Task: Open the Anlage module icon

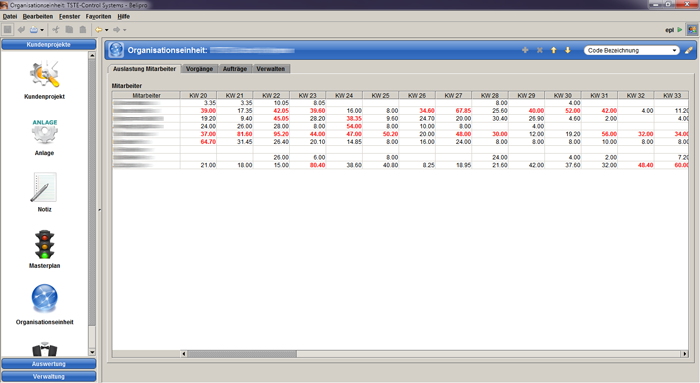Action: click(44, 132)
